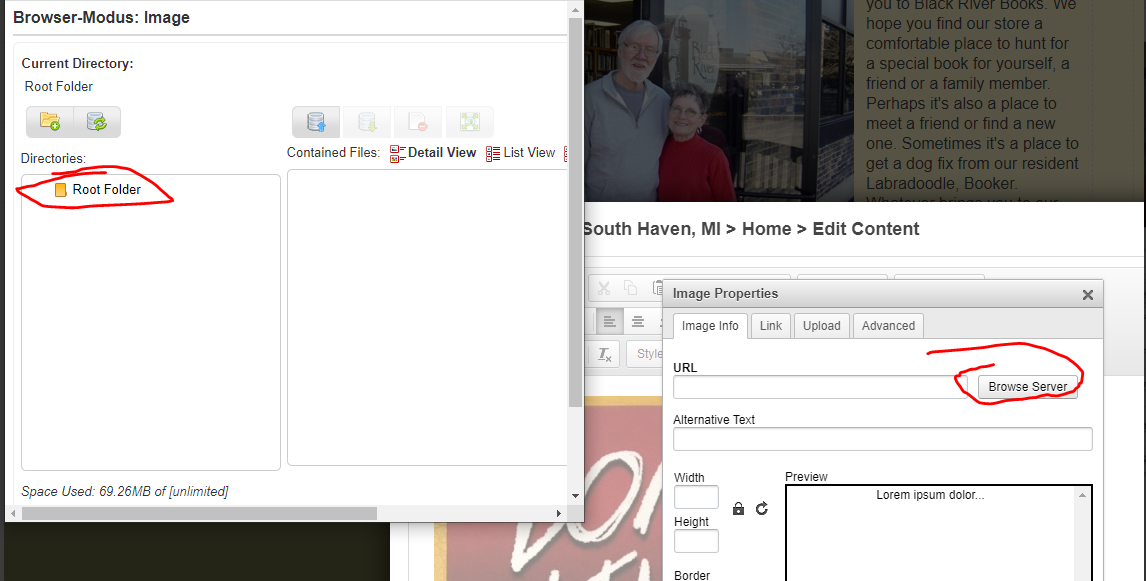Viewport: 1146px width, 581px height.
Task: Click the Remove Format Tx icon
Action: coord(603,353)
